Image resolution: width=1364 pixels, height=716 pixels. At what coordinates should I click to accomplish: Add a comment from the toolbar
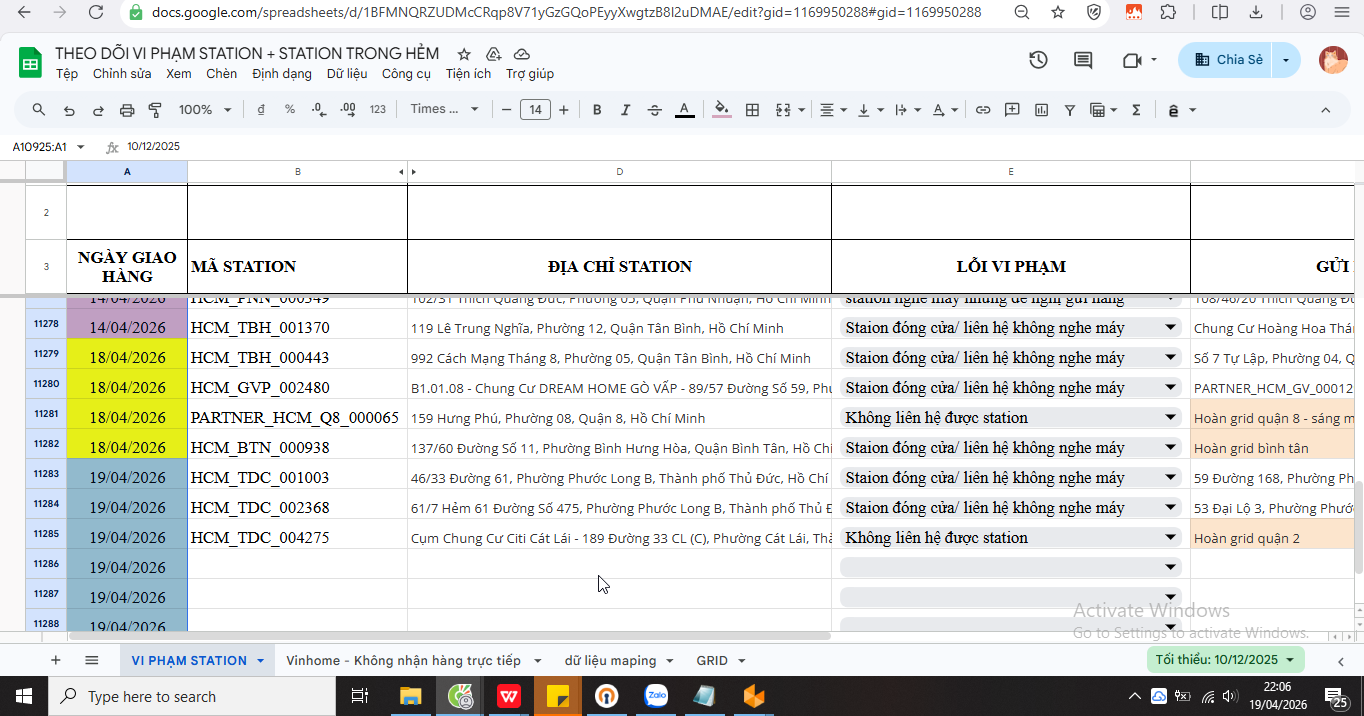point(1012,110)
